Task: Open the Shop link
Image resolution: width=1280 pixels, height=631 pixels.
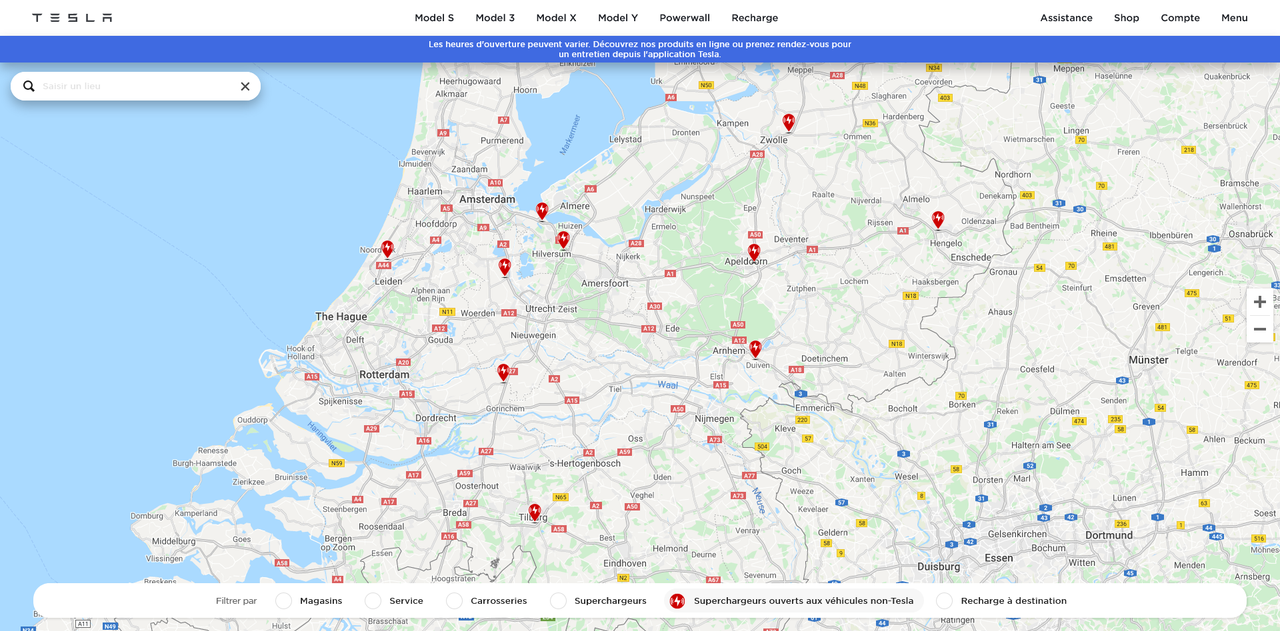Action: 1127,18
